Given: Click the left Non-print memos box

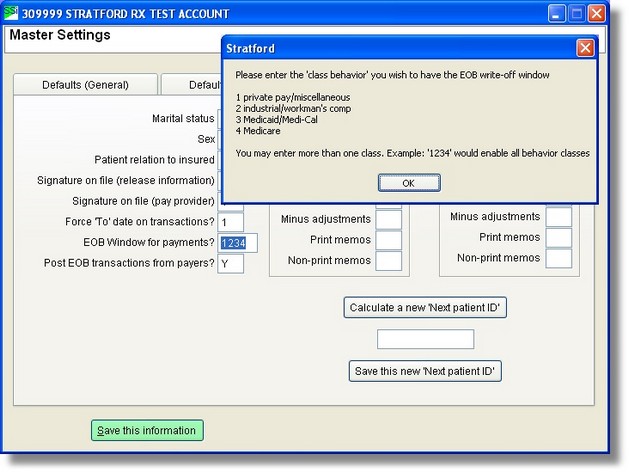Looking at the screenshot, I should tap(389, 261).
